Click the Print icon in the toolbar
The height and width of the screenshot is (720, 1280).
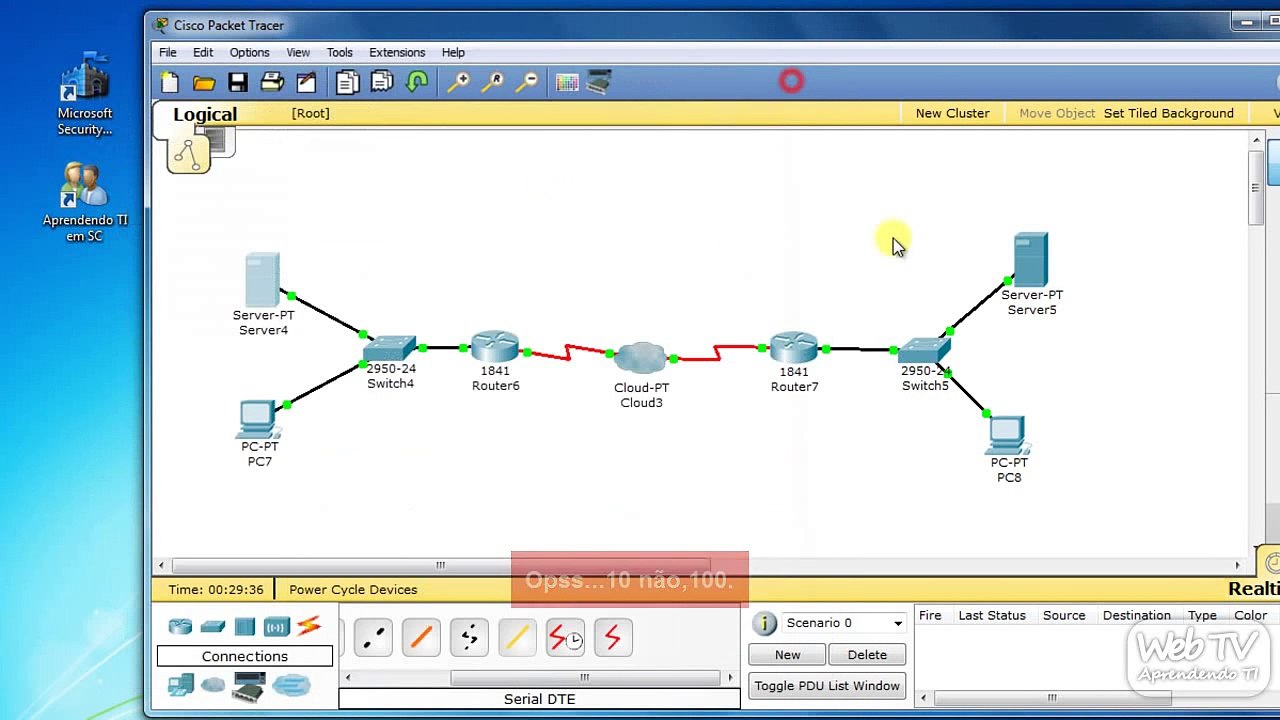point(272,83)
